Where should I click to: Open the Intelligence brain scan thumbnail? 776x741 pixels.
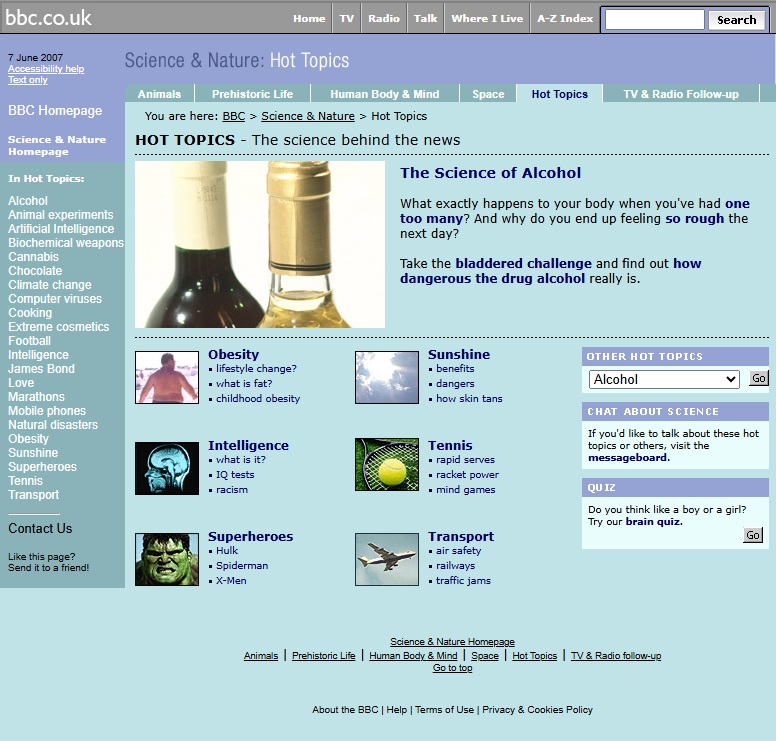[167, 468]
